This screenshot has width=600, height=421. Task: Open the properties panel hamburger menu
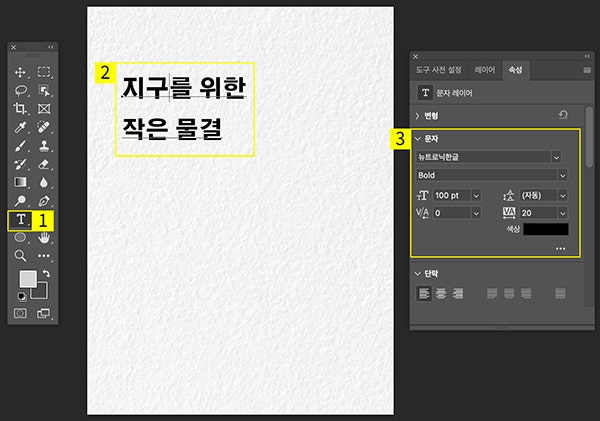(x=587, y=70)
